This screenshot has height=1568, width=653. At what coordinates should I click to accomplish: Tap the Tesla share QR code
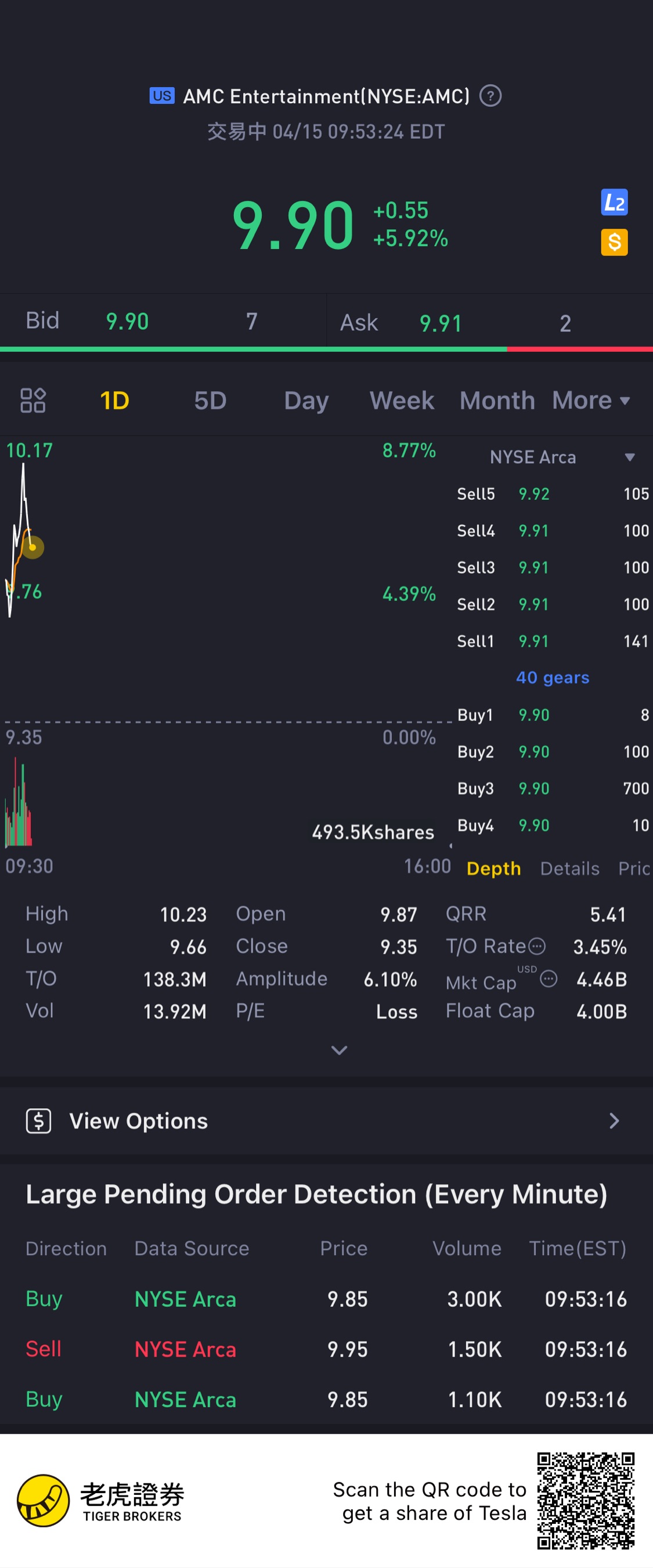point(586,1501)
